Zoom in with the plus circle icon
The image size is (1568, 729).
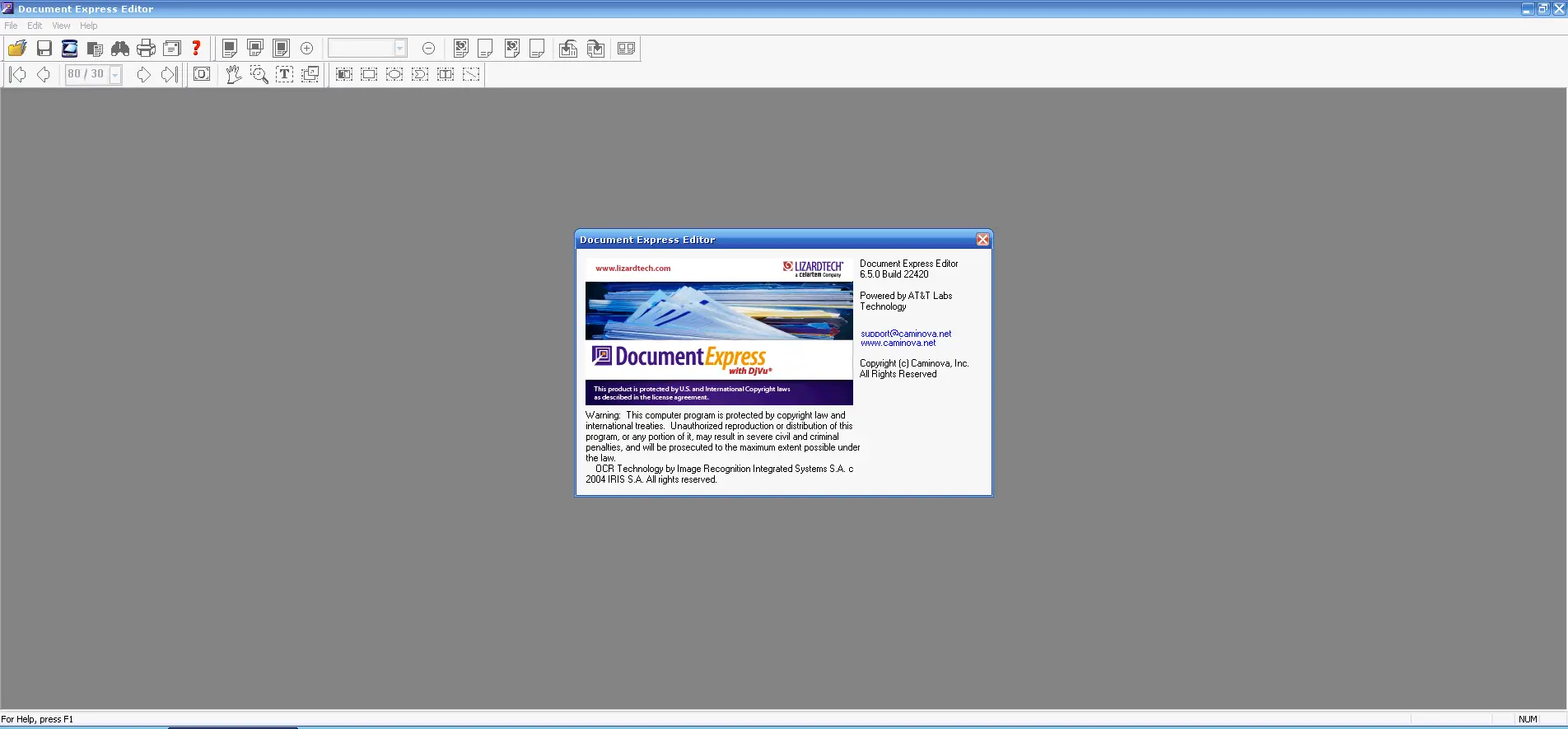click(x=307, y=49)
